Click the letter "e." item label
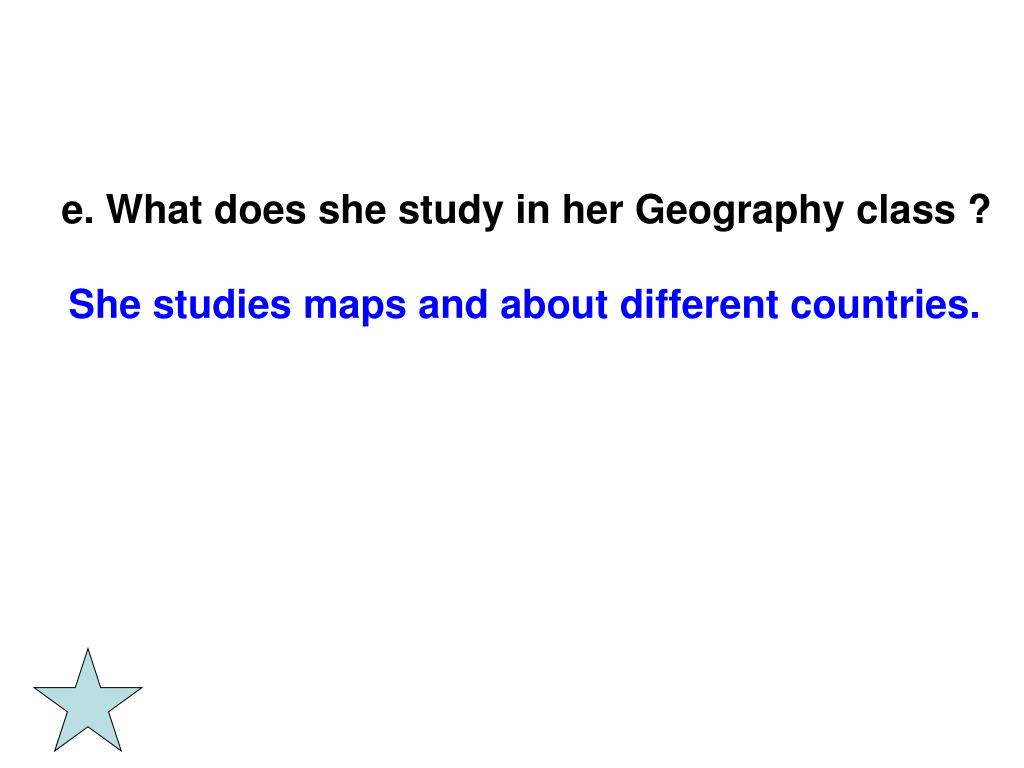This screenshot has width=1024, height=768. tap(77, 214)
